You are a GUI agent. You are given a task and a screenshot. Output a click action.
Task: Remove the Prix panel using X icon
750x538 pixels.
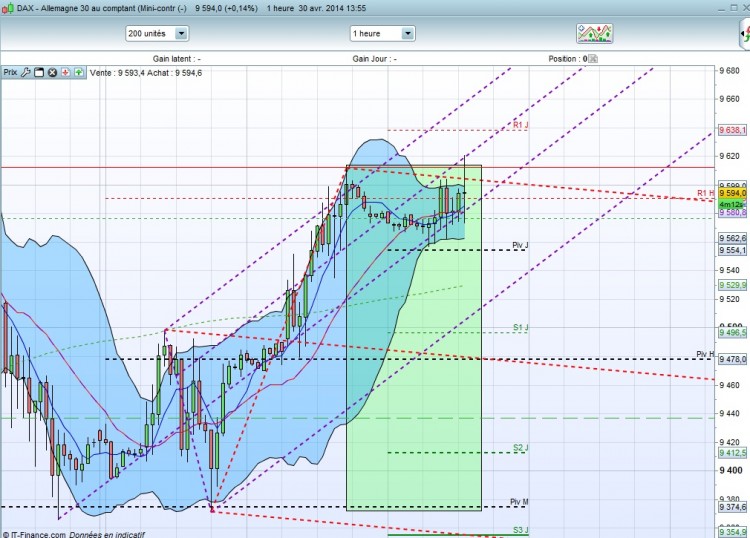tap(52, 73)
